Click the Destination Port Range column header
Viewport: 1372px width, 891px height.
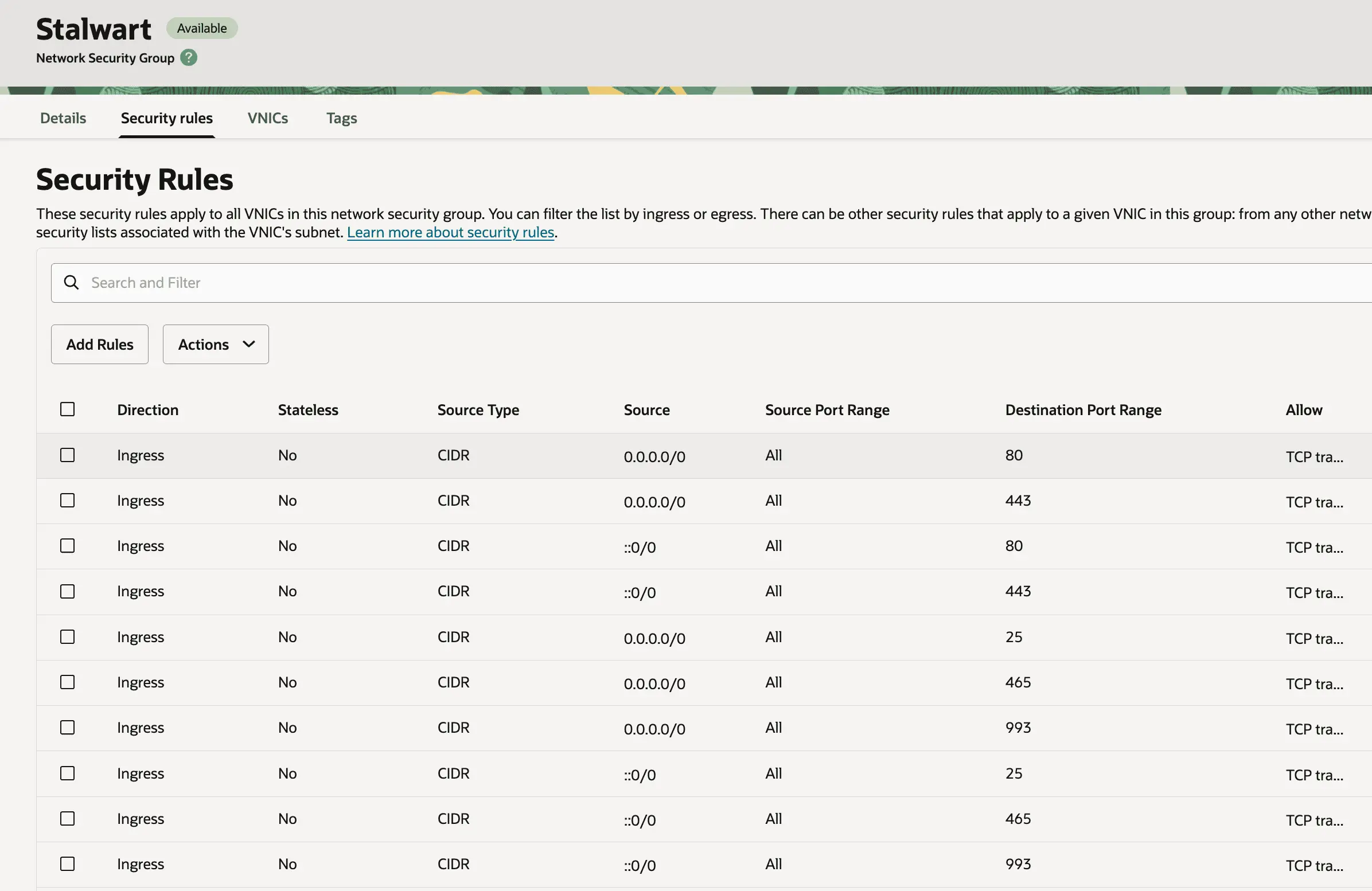(1082, 410)
